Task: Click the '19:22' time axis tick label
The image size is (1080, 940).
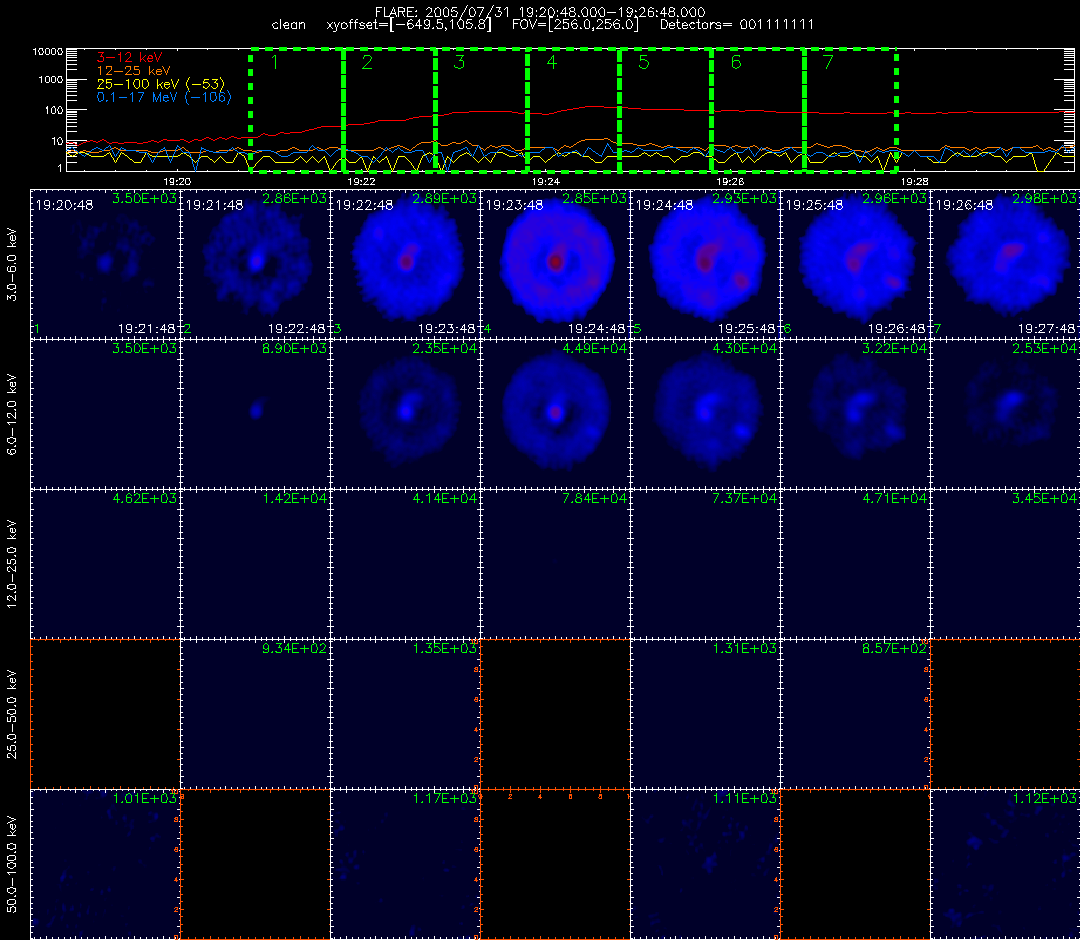Action: click(x=362, y=181)
